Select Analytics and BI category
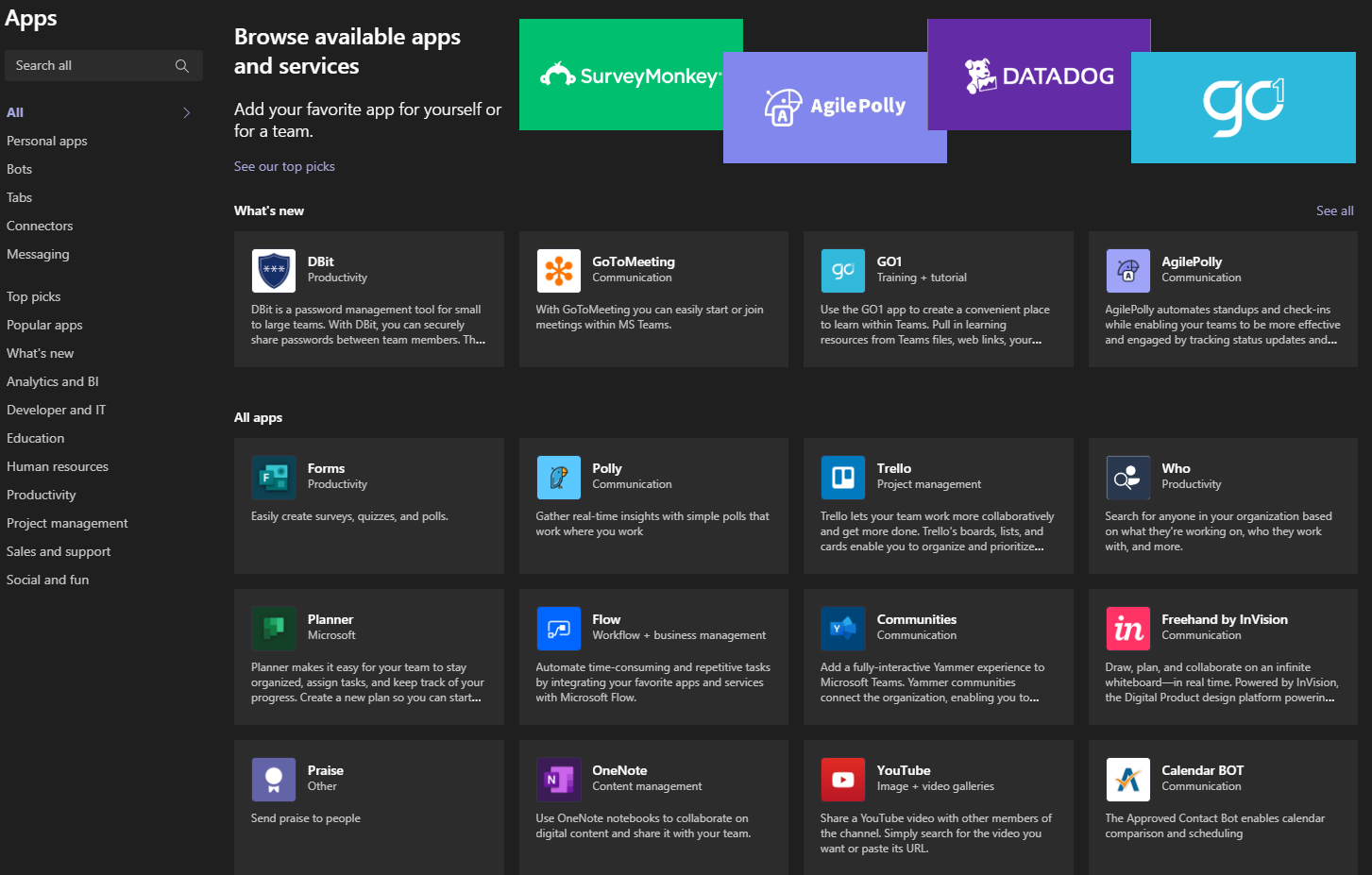The width and height of the screenshot is (1372, 875). click(x=53, y=381)
